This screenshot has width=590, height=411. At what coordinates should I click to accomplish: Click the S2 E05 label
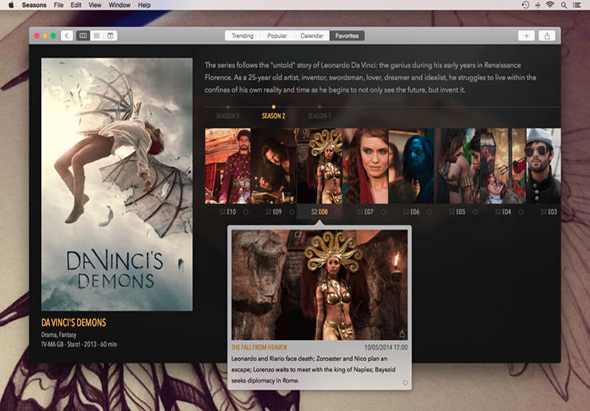coord(457,212)
